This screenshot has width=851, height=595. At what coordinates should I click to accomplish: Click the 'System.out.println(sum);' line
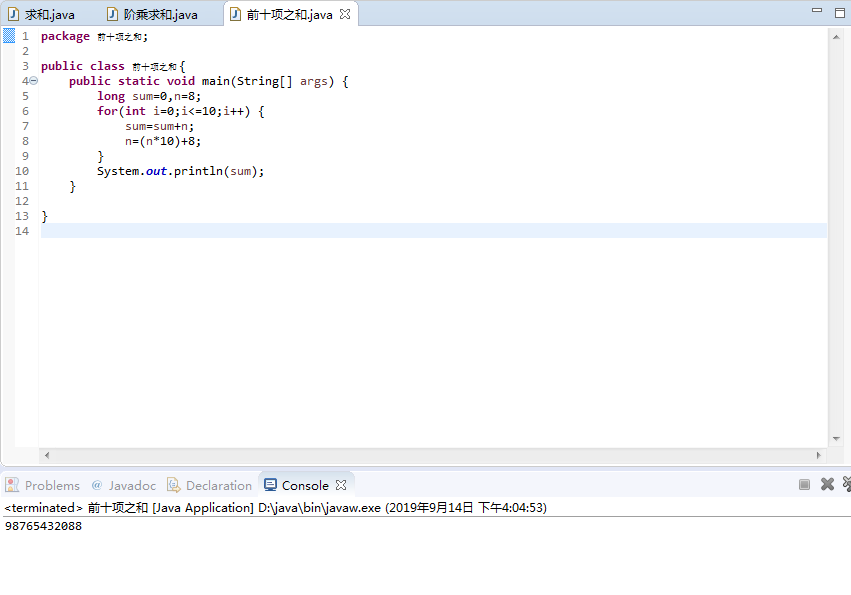pos(181,172)
